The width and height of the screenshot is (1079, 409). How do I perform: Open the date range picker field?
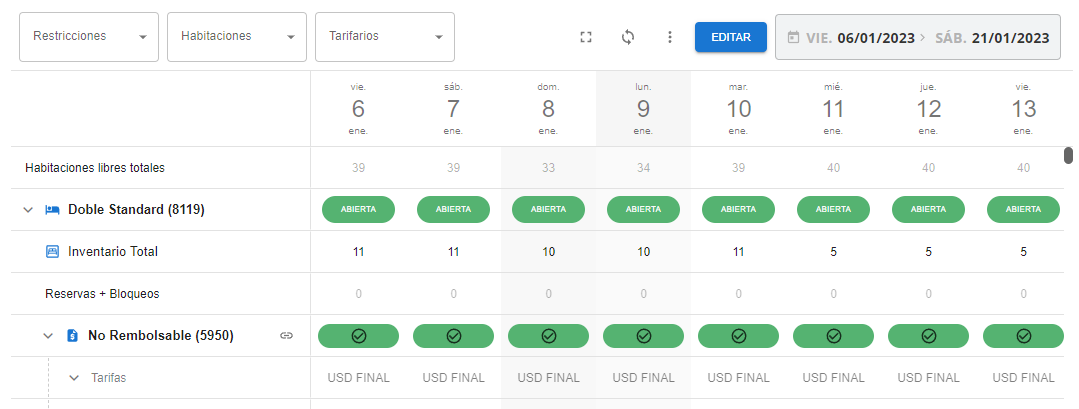coord(918,37)
